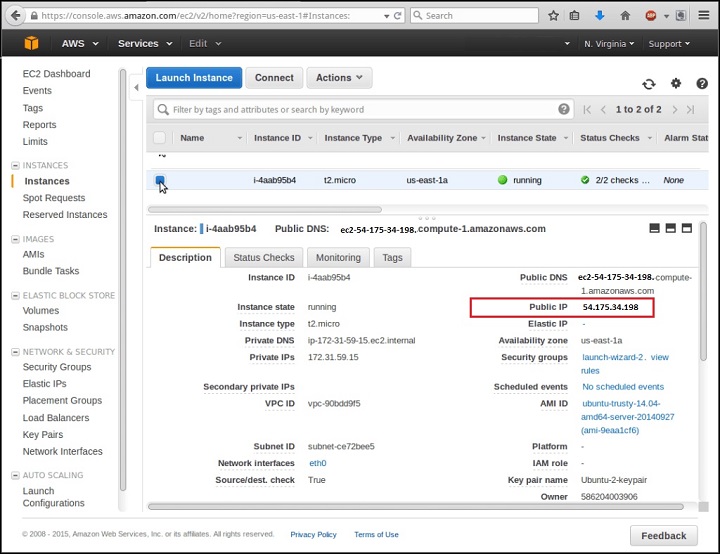The image size is (720, 554).
Task: Uncheck the i-4aab95b4 instance checkbox
Action: tap(160, 180)
